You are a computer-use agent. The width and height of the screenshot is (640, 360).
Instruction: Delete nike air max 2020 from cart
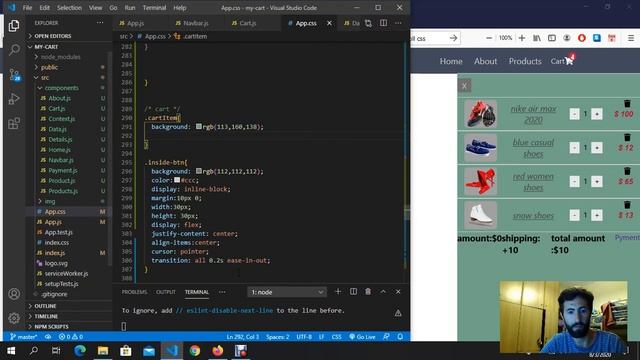coord(627,103)
